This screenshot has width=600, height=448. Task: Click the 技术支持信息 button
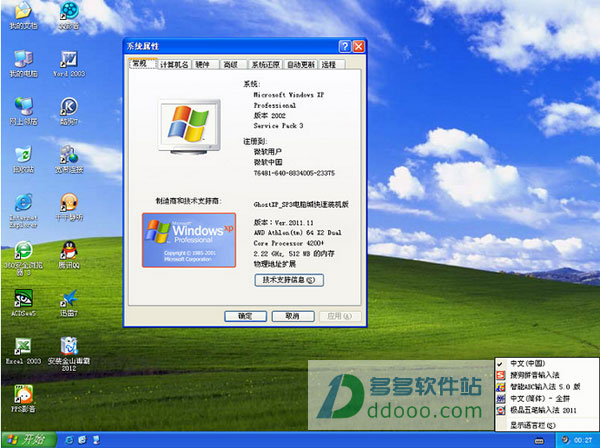coord(289,280)
